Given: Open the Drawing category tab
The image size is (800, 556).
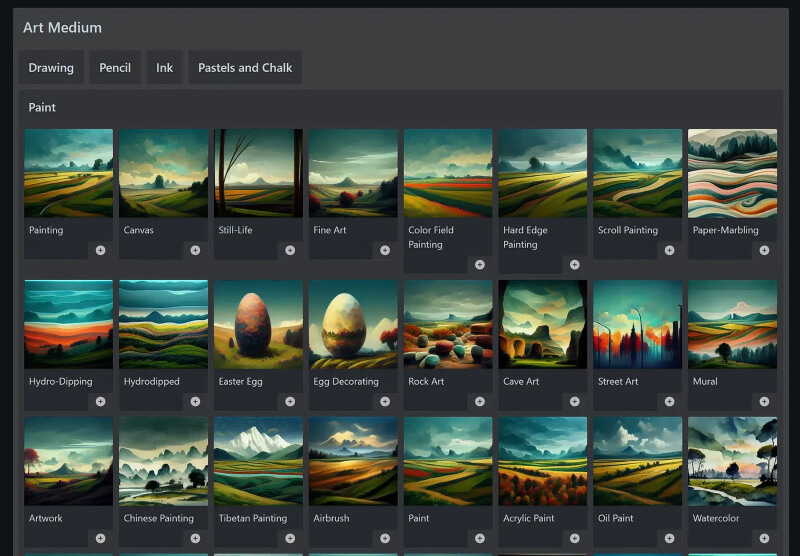Looking at the screenshot, I should point(51,68).
